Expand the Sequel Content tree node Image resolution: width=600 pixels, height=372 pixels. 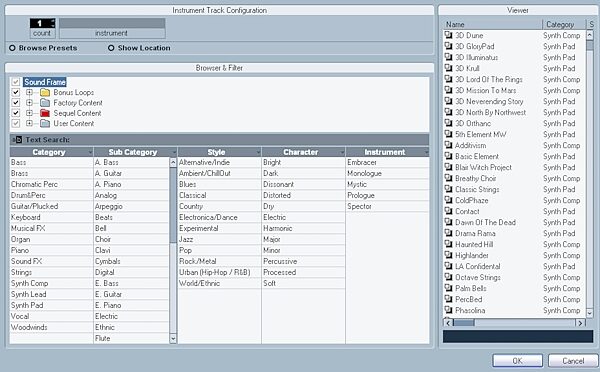29,113
